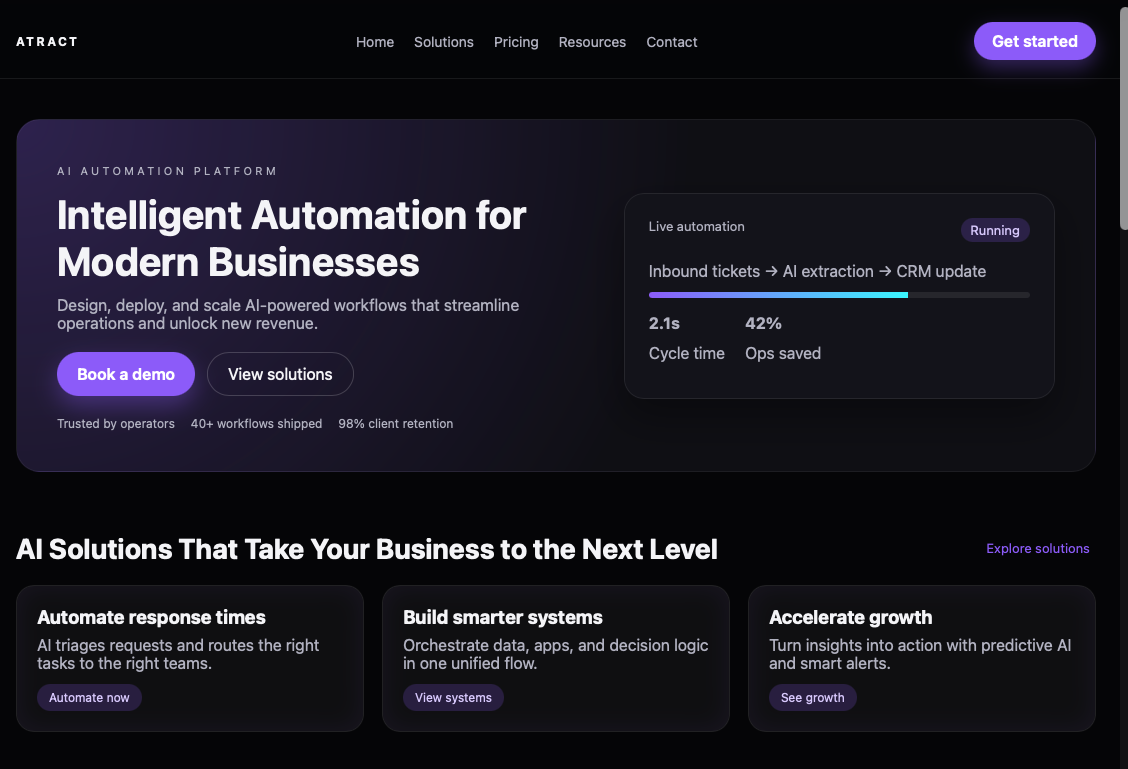Open the Contact navigation item
Screen dimensions: 1128x769
[x=671, y=42]
